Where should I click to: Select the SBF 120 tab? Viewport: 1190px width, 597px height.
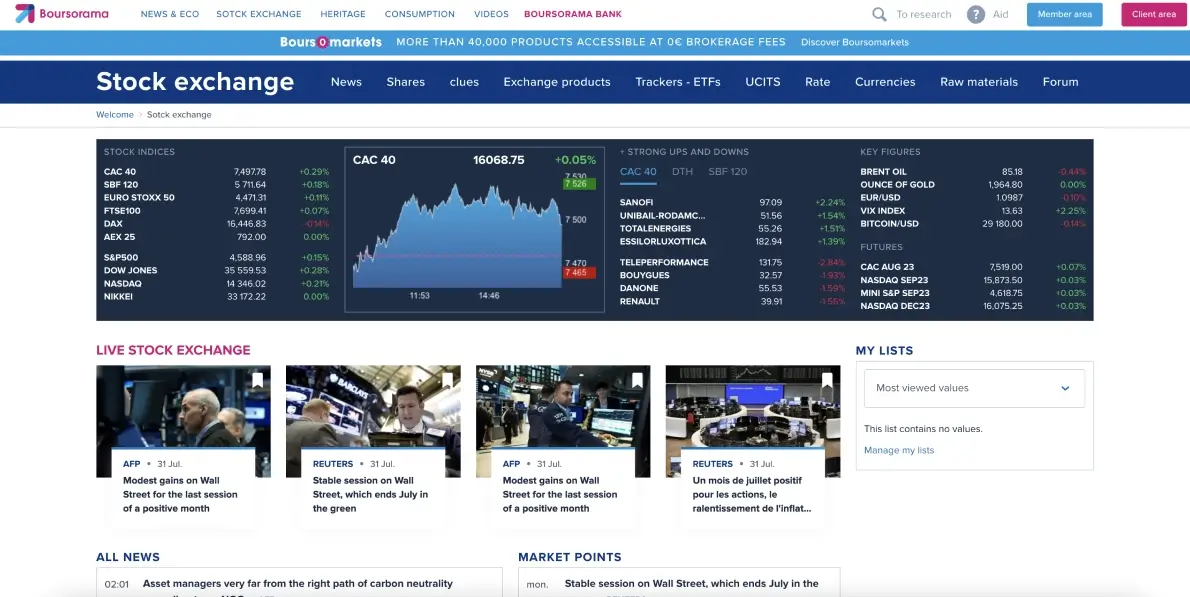[728, 171]
